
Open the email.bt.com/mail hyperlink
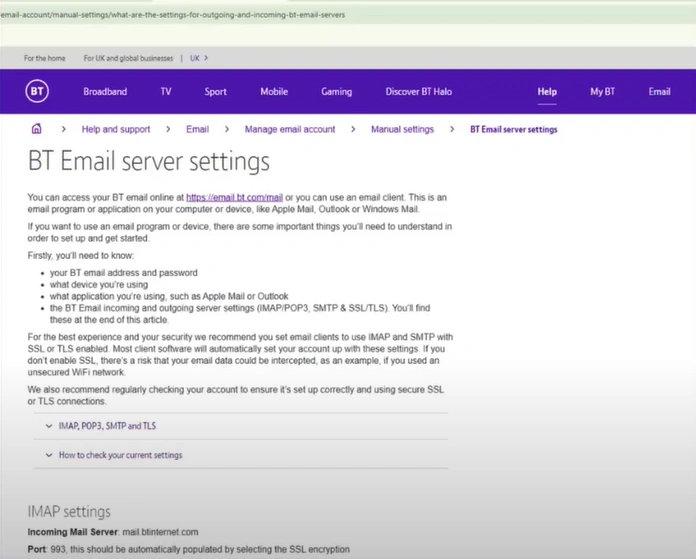(234, 198)
